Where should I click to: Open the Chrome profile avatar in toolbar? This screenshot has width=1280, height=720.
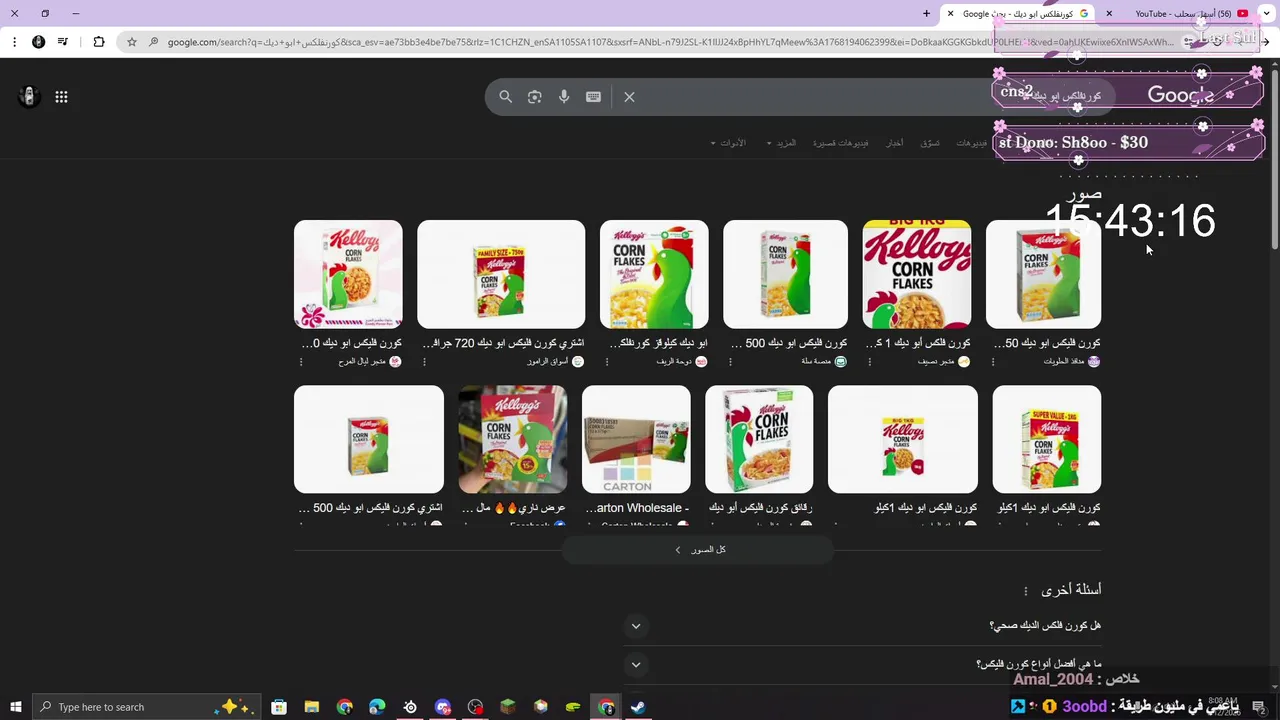tap(38, 42)
